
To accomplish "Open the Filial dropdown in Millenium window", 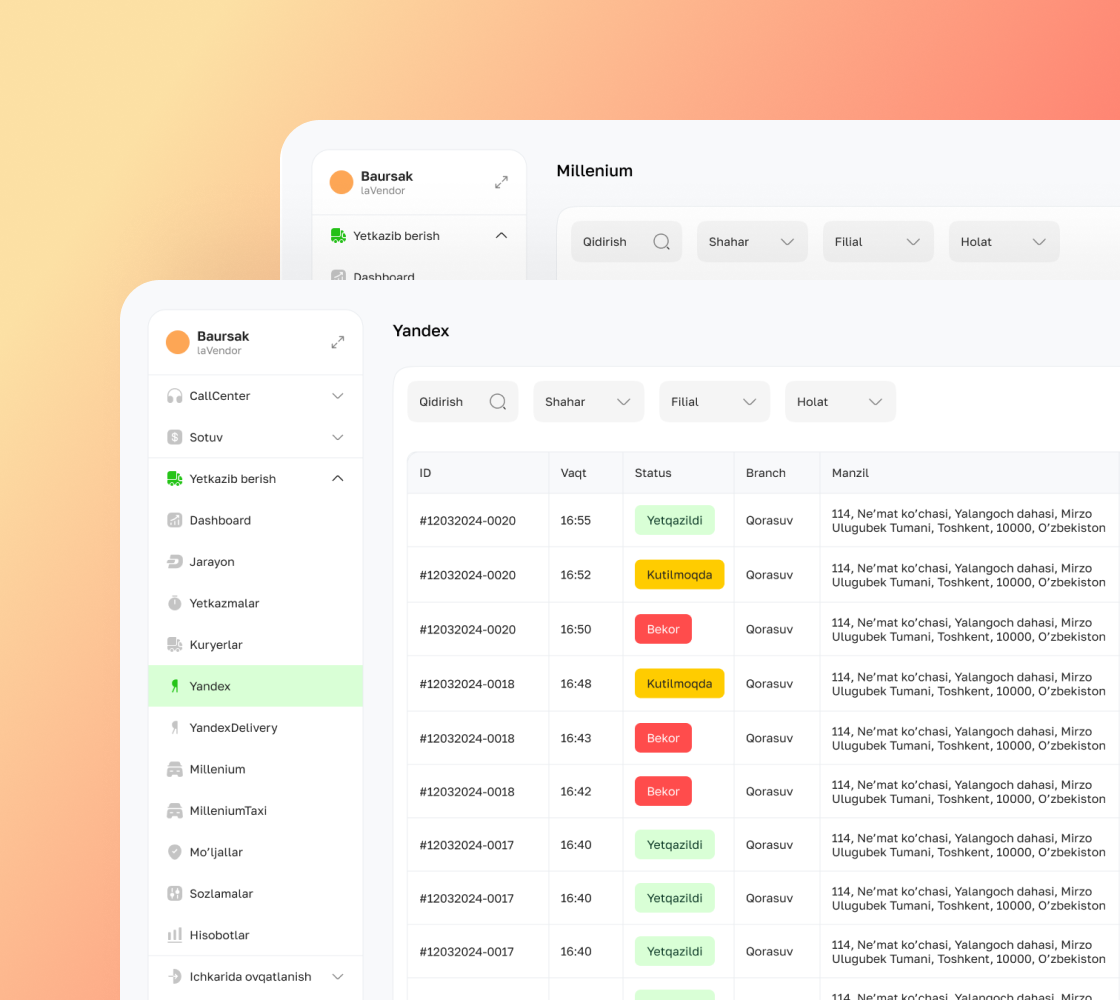I will click(x=878, y=241).
